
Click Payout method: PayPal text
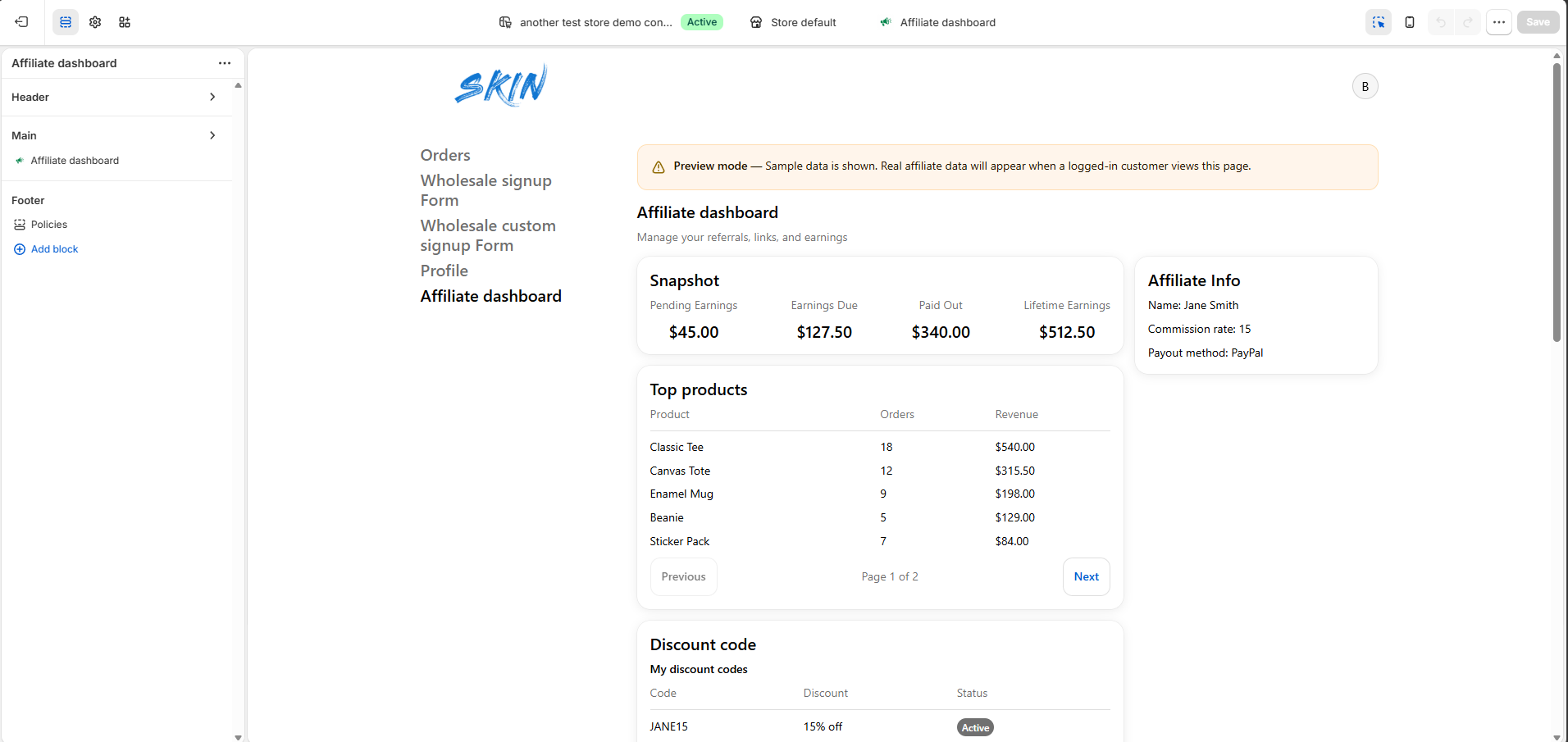click(x=1206, y=353)
